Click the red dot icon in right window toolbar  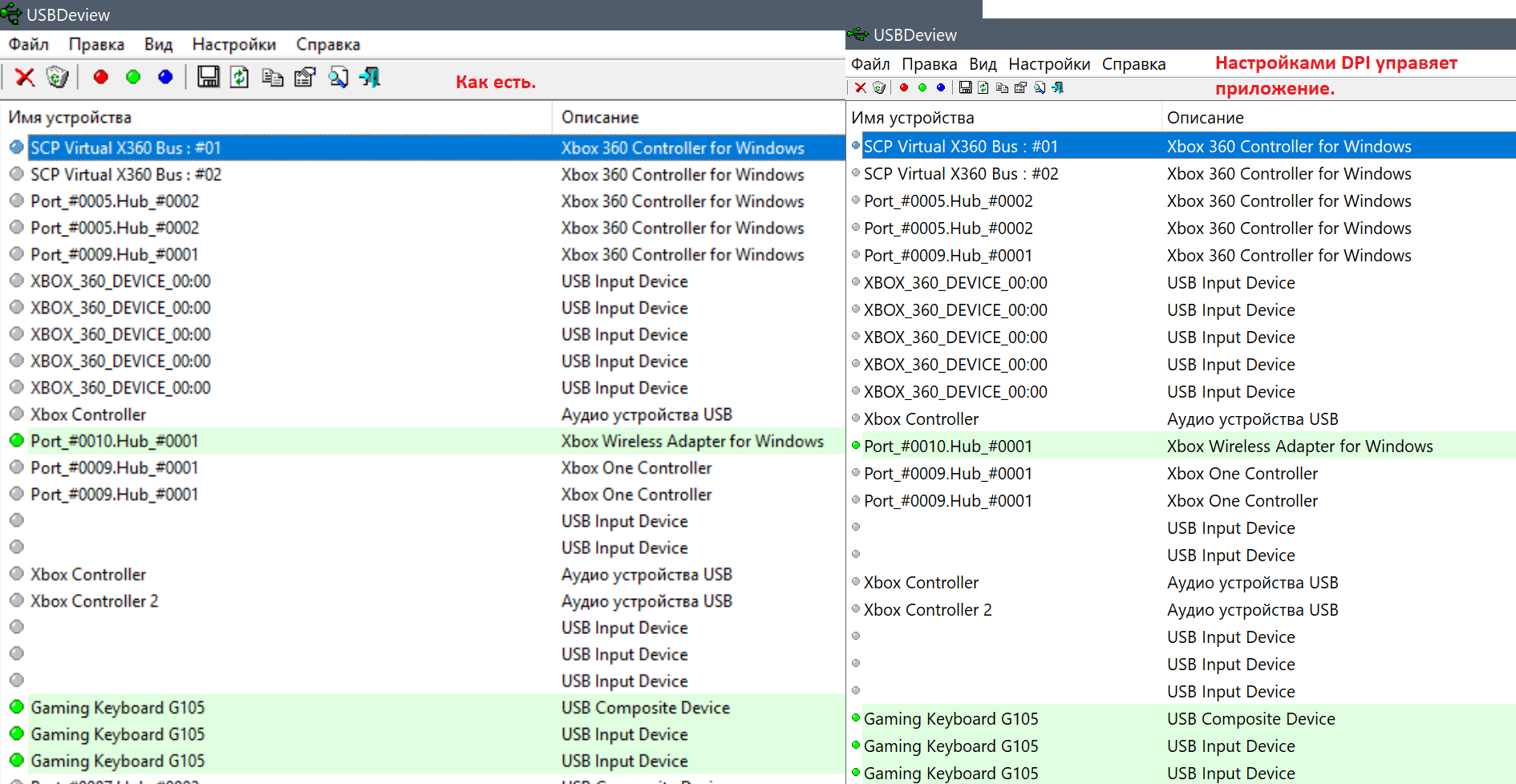[x=904, y=87]
